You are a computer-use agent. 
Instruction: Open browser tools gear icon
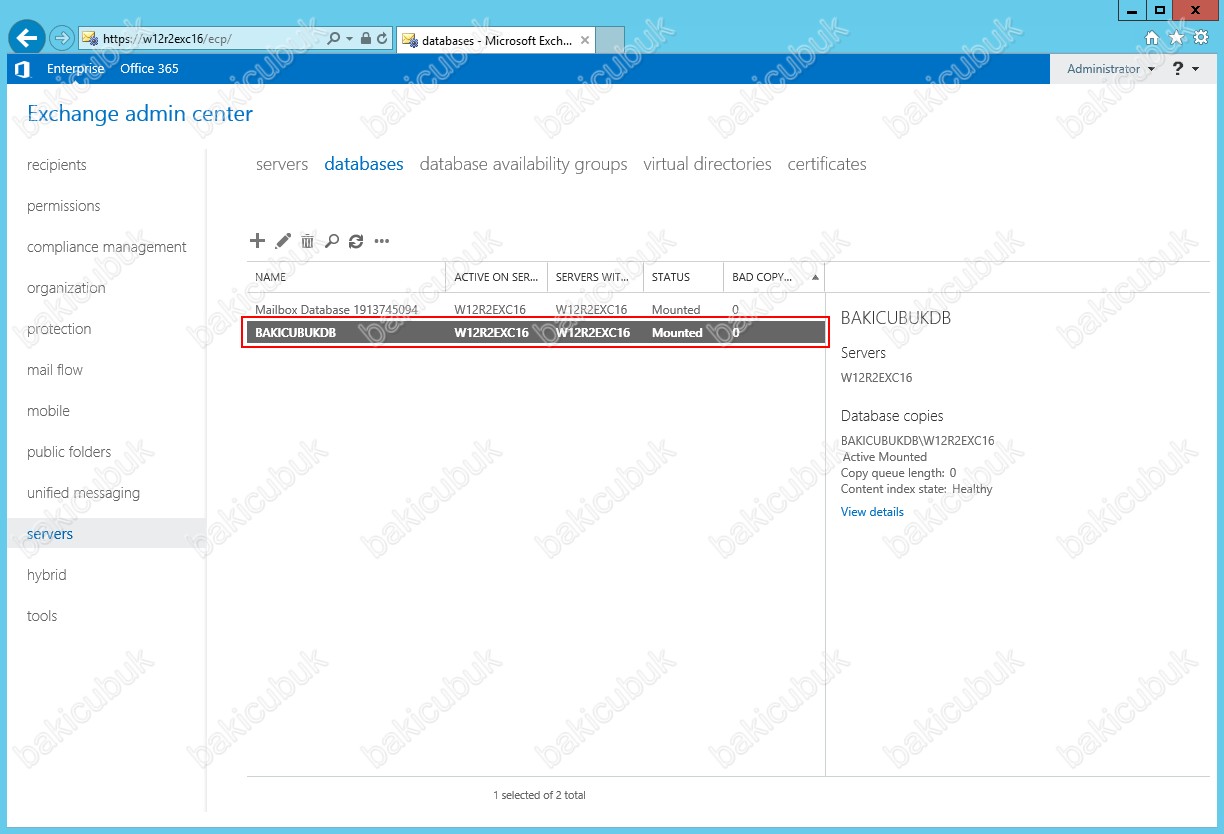(x=1199, y=38)
